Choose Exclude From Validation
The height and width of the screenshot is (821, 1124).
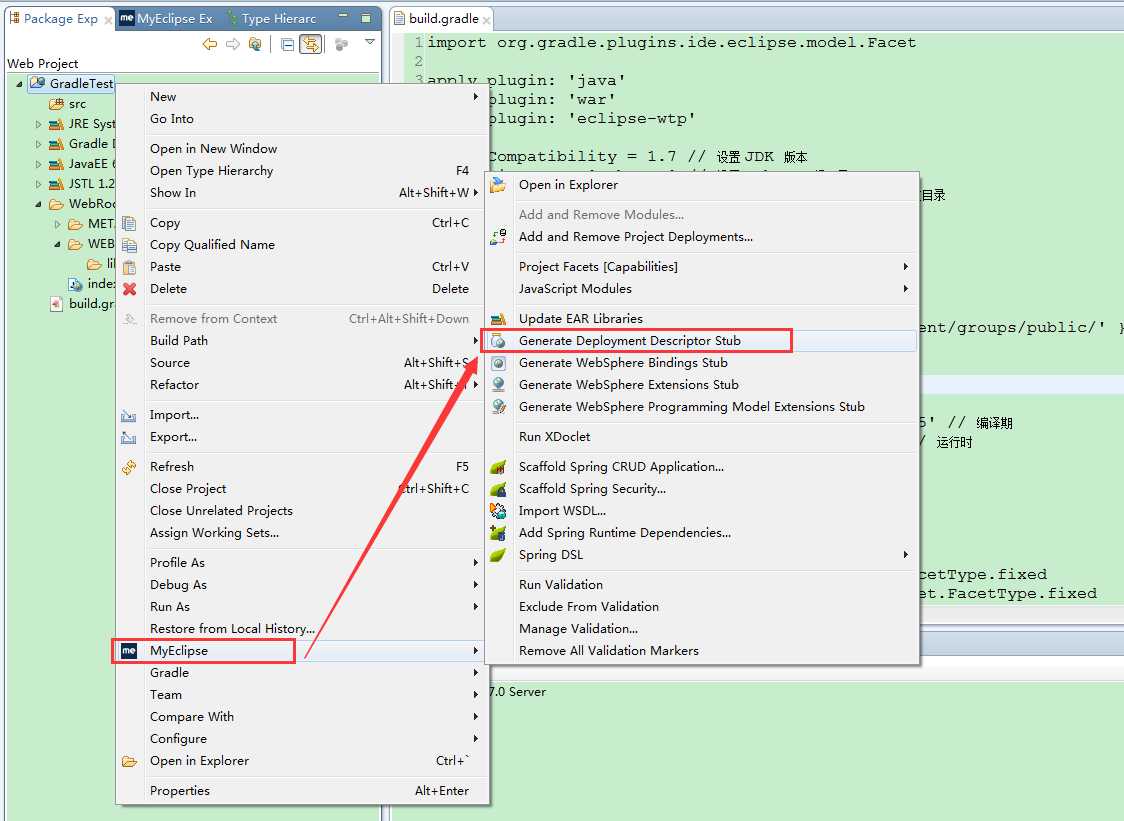tap(589, 607)
